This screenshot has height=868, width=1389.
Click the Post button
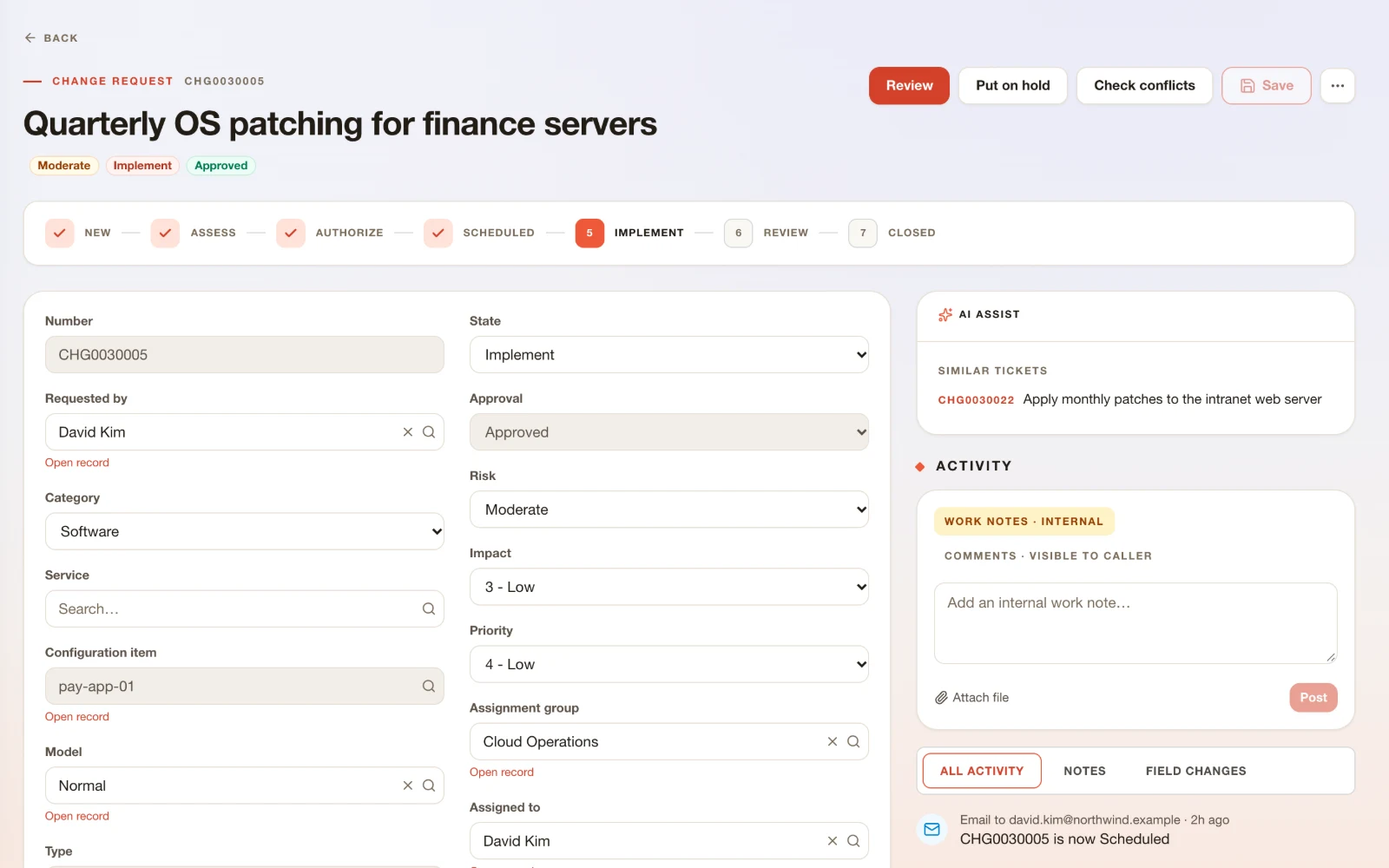tap(1313, 698)
